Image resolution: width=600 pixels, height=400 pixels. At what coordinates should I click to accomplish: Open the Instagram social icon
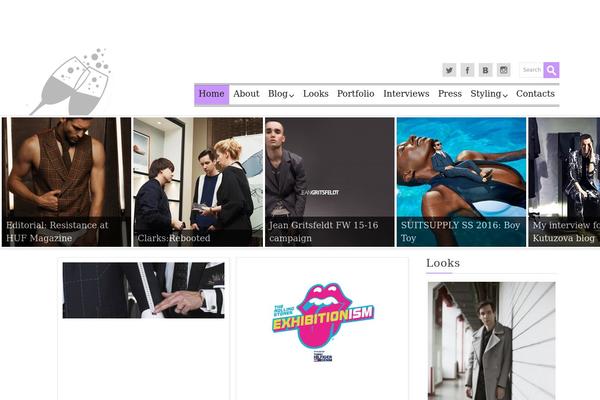504,70
